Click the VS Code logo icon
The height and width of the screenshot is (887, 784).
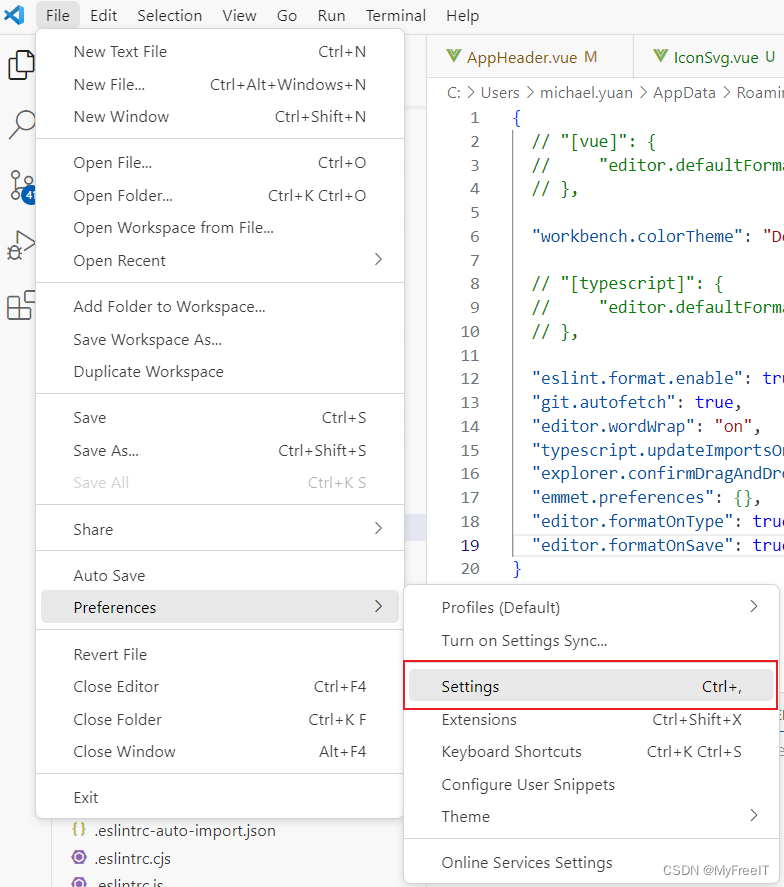pyautogui.click(x=14, y=15)
